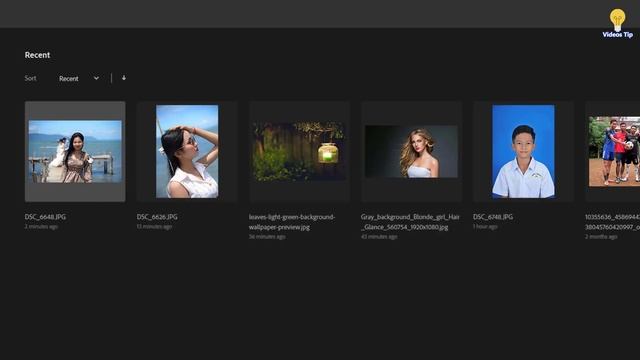The width and height of the screenshot is (640, 360).
Task: Click '1 hour ago' timestamp text
Action: 485,227
